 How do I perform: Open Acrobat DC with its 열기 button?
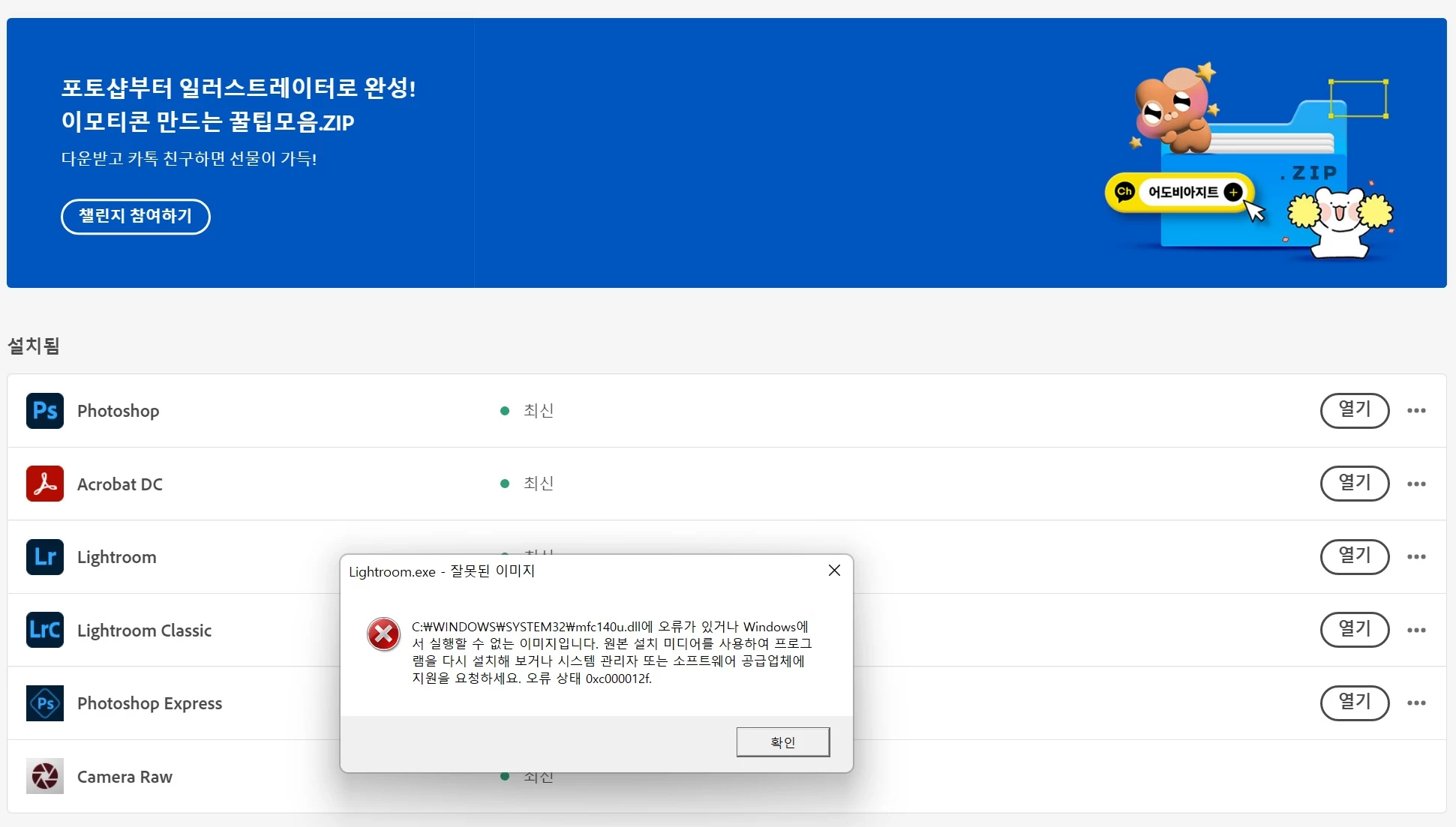(1354, 484)
